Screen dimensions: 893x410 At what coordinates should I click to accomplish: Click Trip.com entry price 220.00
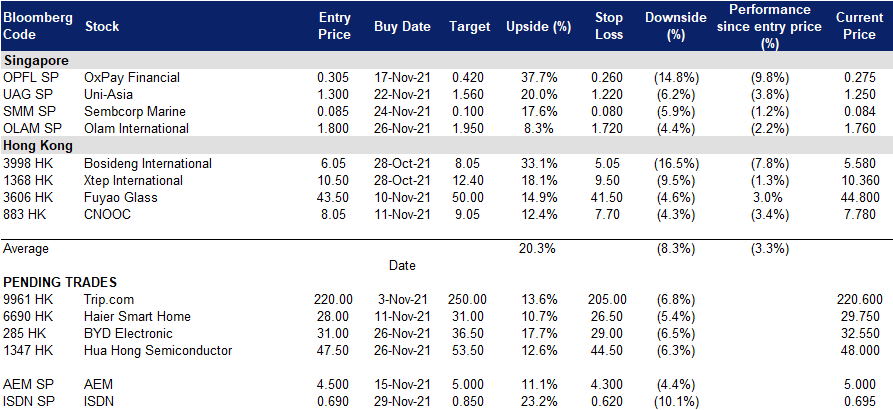(333, 300)
